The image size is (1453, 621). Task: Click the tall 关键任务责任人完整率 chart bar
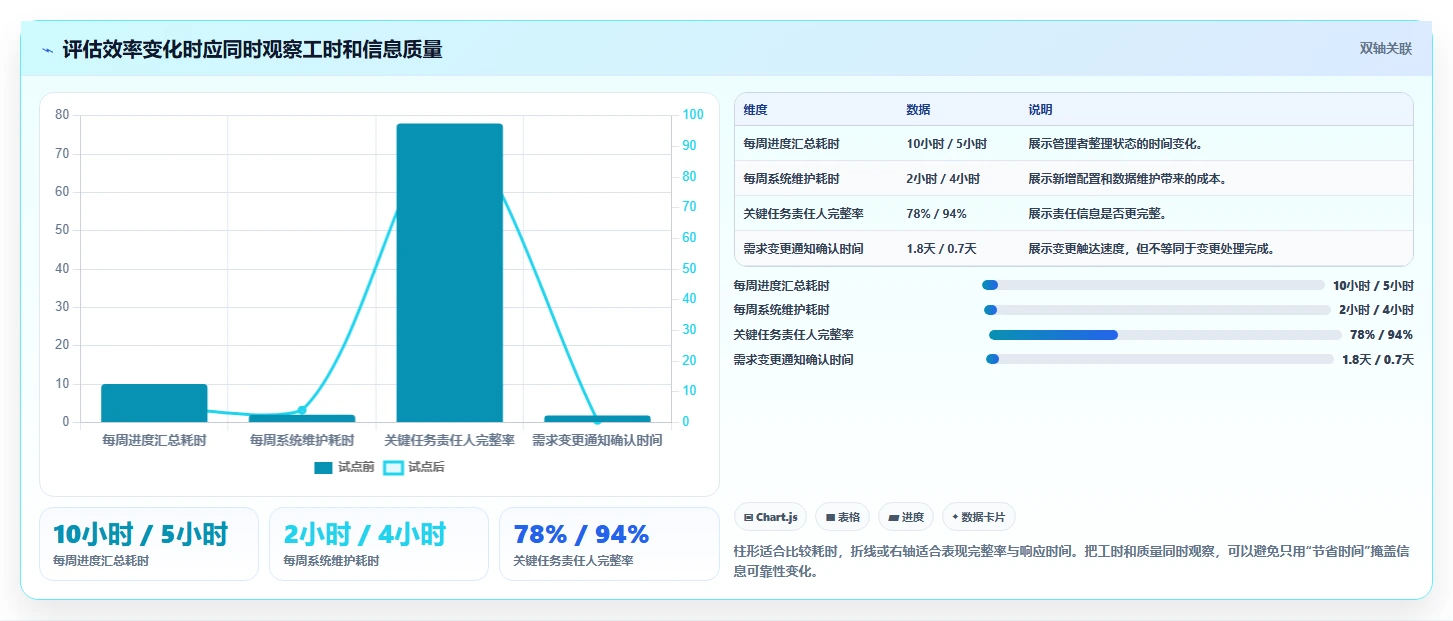pyautogui.click(x=449, y=272)
